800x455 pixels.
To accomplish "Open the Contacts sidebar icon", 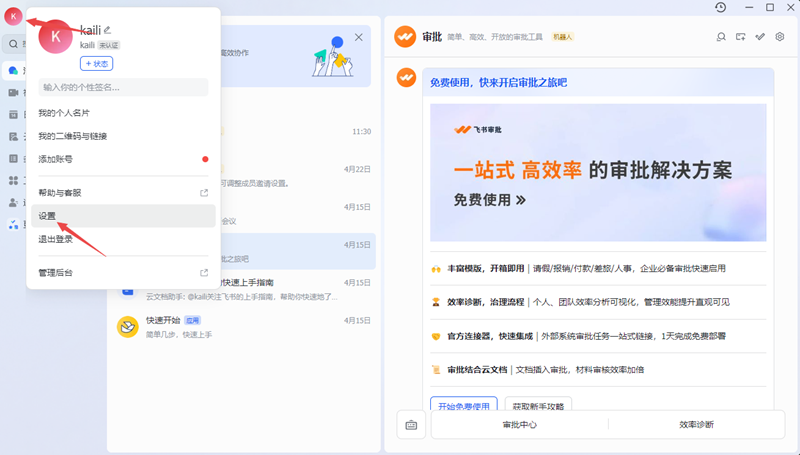I will [13, 203].
